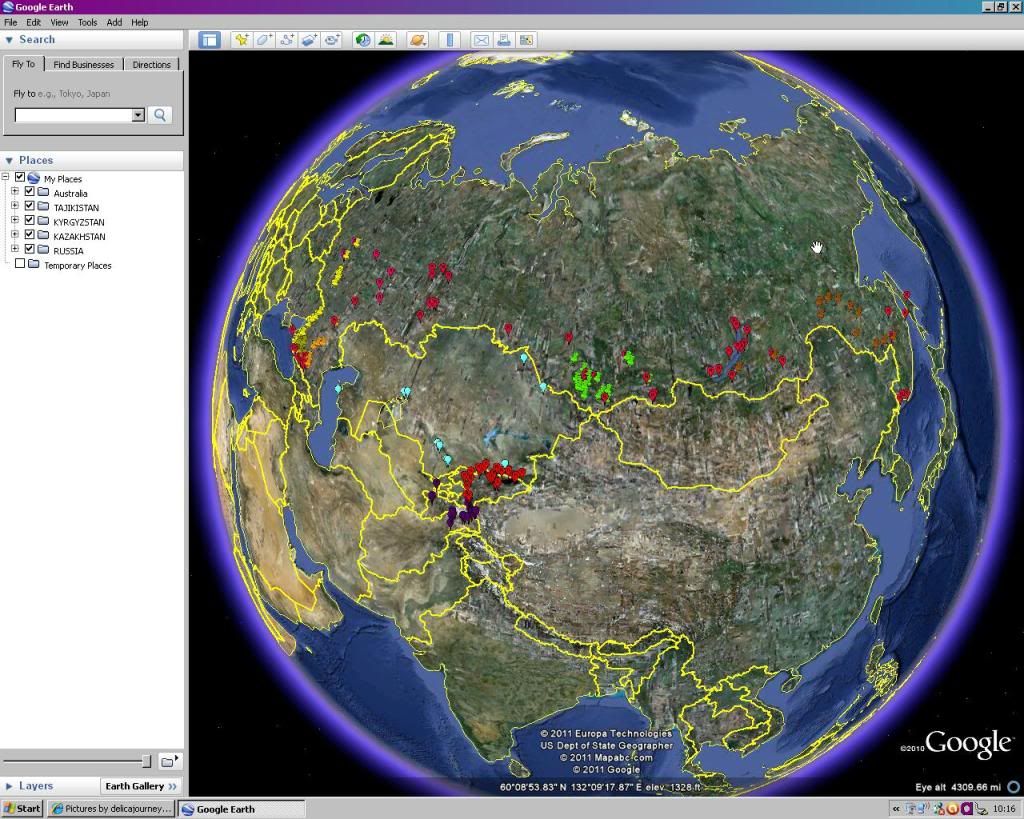This screenshot has width=1024, height=819.
Task: Collapse the Places panel
Action: coord(9,161)
